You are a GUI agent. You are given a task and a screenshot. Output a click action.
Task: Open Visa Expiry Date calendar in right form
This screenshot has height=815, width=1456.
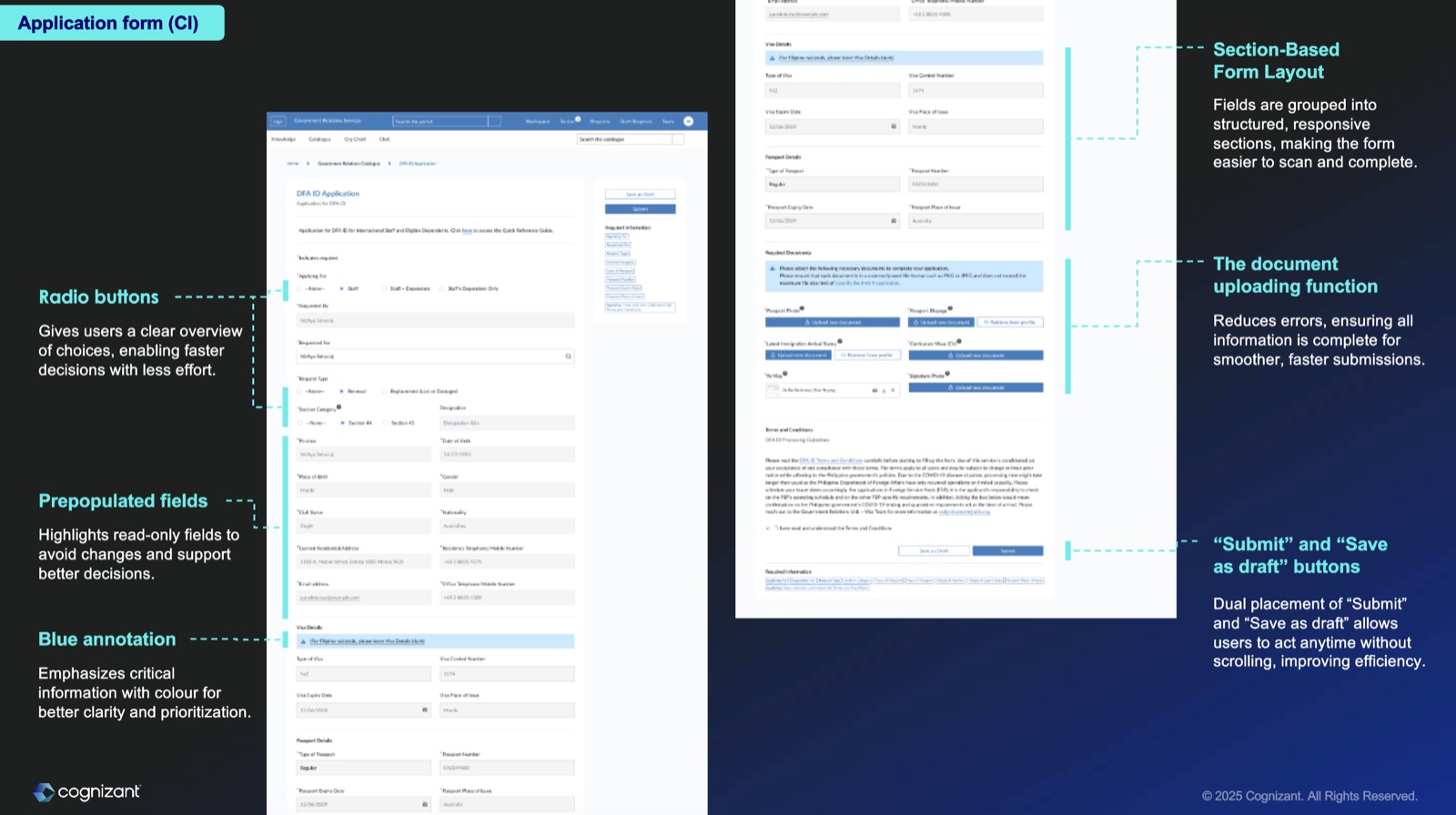pos(894,126)
